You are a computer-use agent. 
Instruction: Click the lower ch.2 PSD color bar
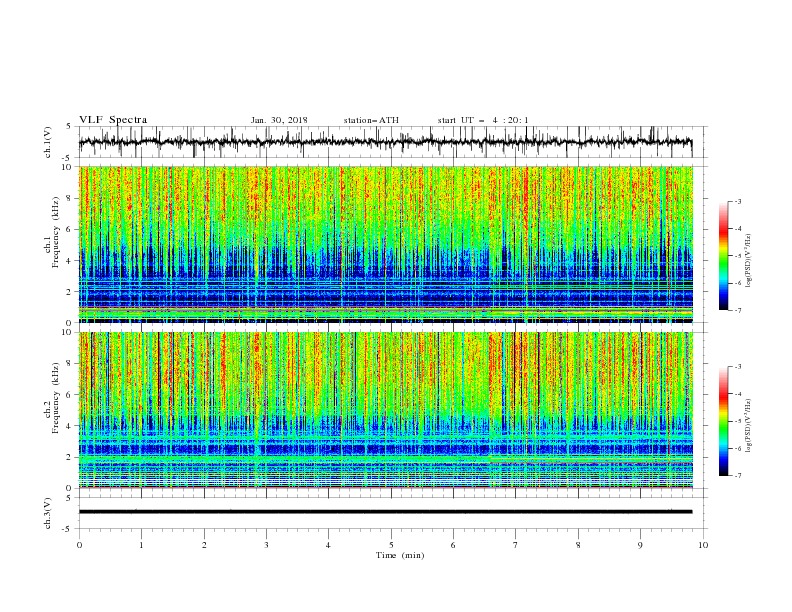click(x=724, y=421)
